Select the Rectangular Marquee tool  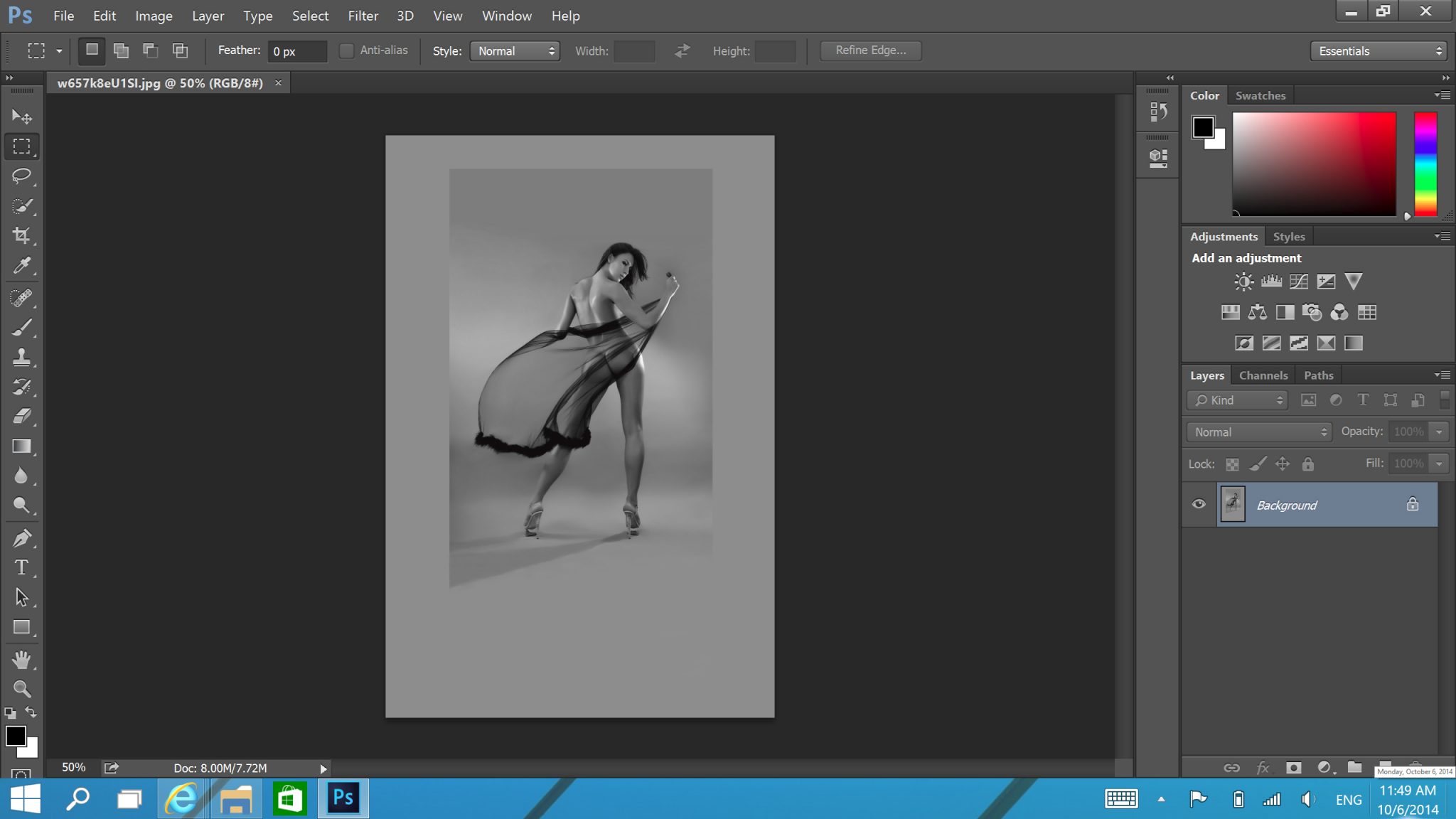[22, 146]
